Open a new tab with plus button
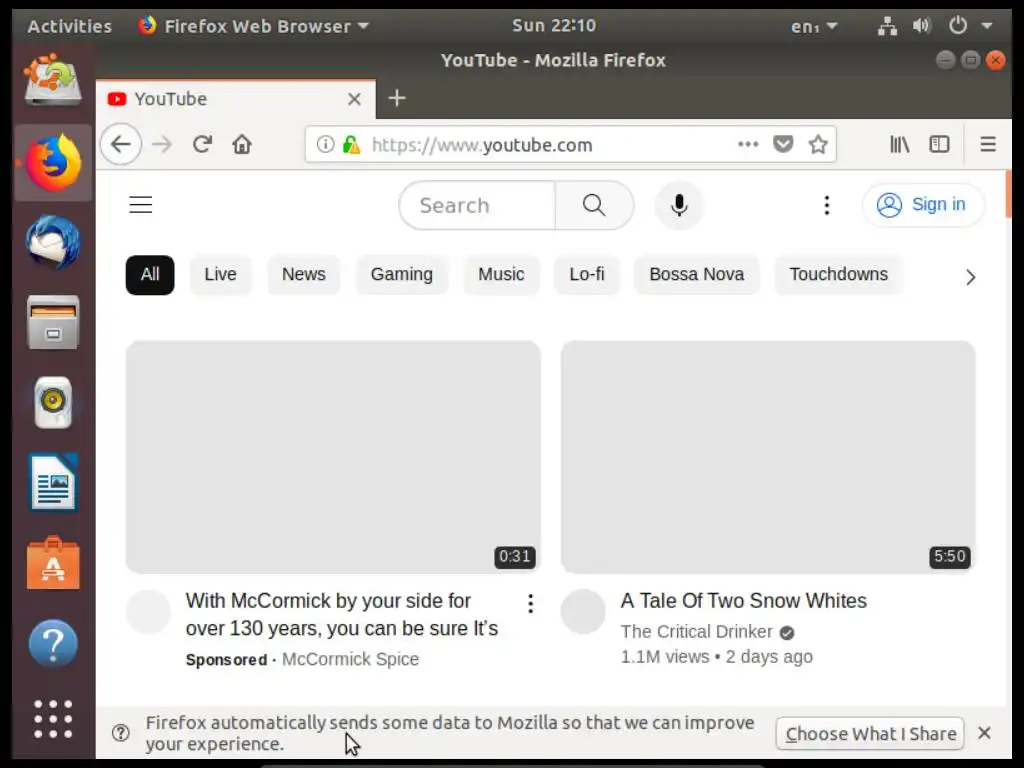Screen dimensions: 1024x768 point(396,99)
